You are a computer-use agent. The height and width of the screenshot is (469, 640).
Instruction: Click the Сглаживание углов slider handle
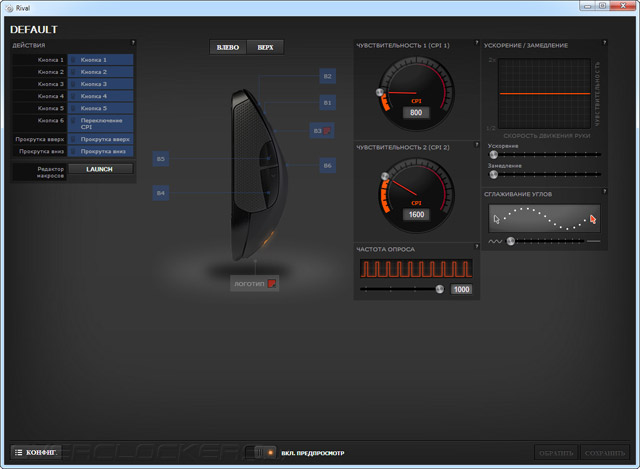coord(511,241)
